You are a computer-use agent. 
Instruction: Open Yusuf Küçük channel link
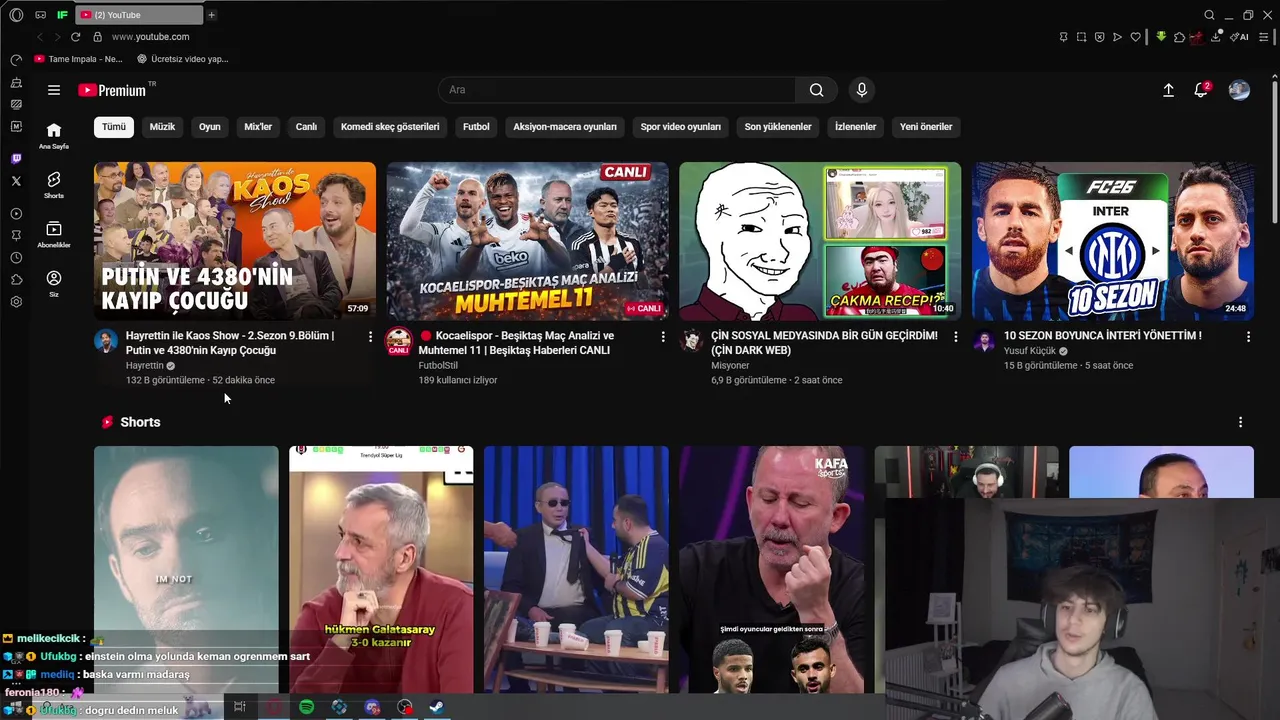(x=1030, y=351)
